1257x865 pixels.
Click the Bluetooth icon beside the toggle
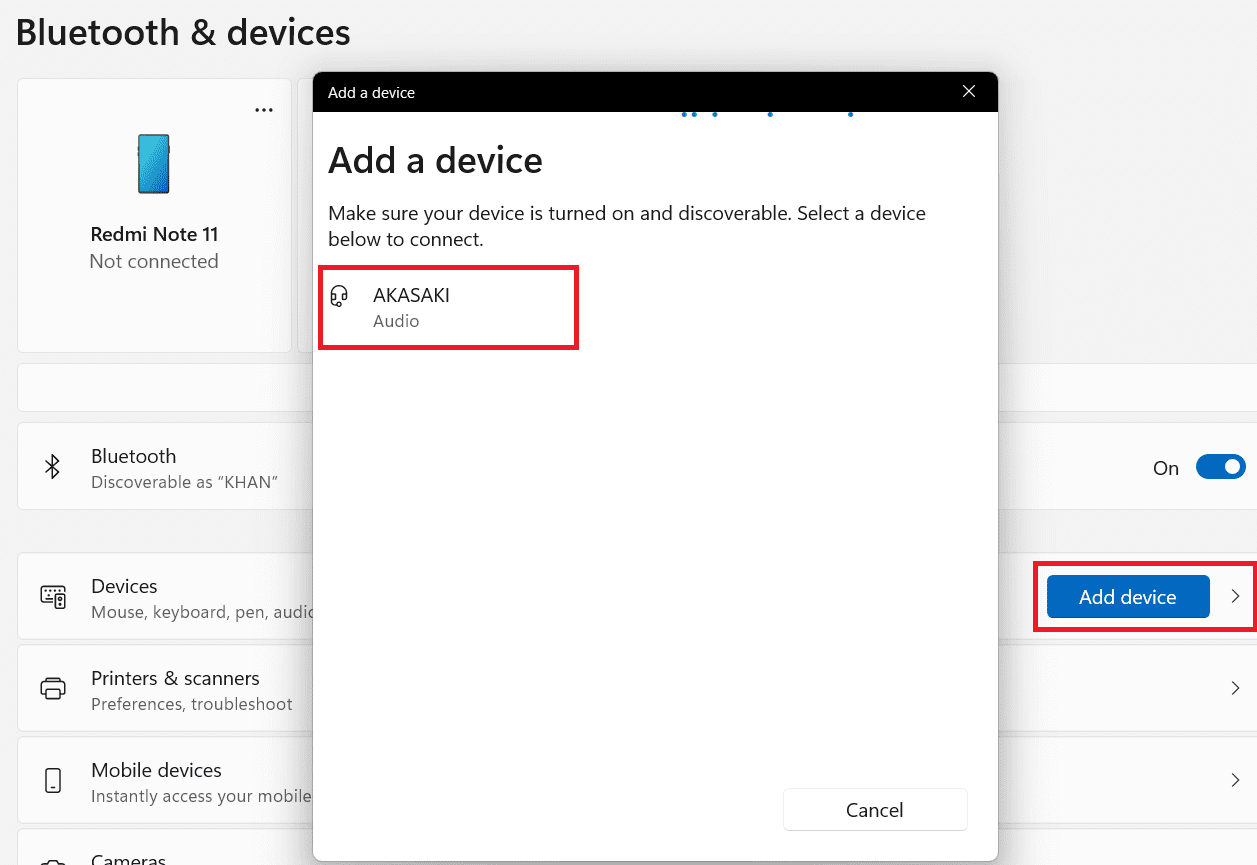click(x=52, y=467)
